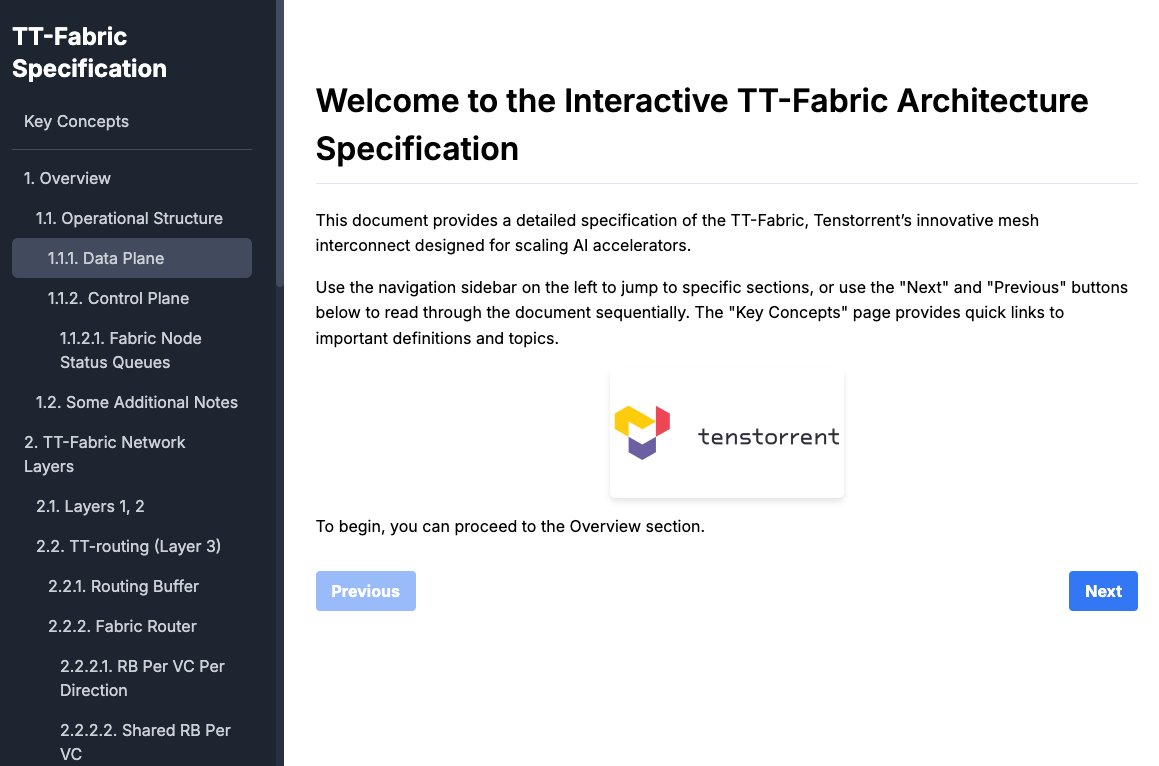Click the disabled Previous button

coord(365,591)
